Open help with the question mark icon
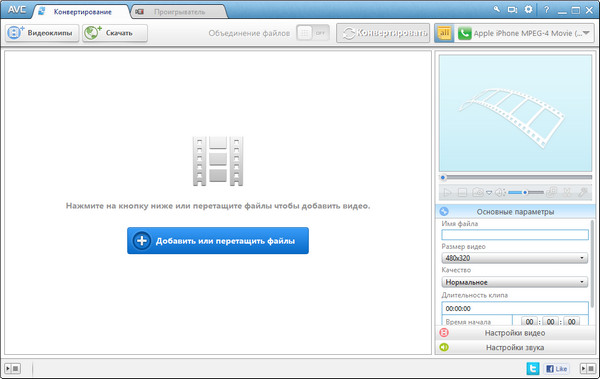The image size is (600, 379). [x=546, y=10]
